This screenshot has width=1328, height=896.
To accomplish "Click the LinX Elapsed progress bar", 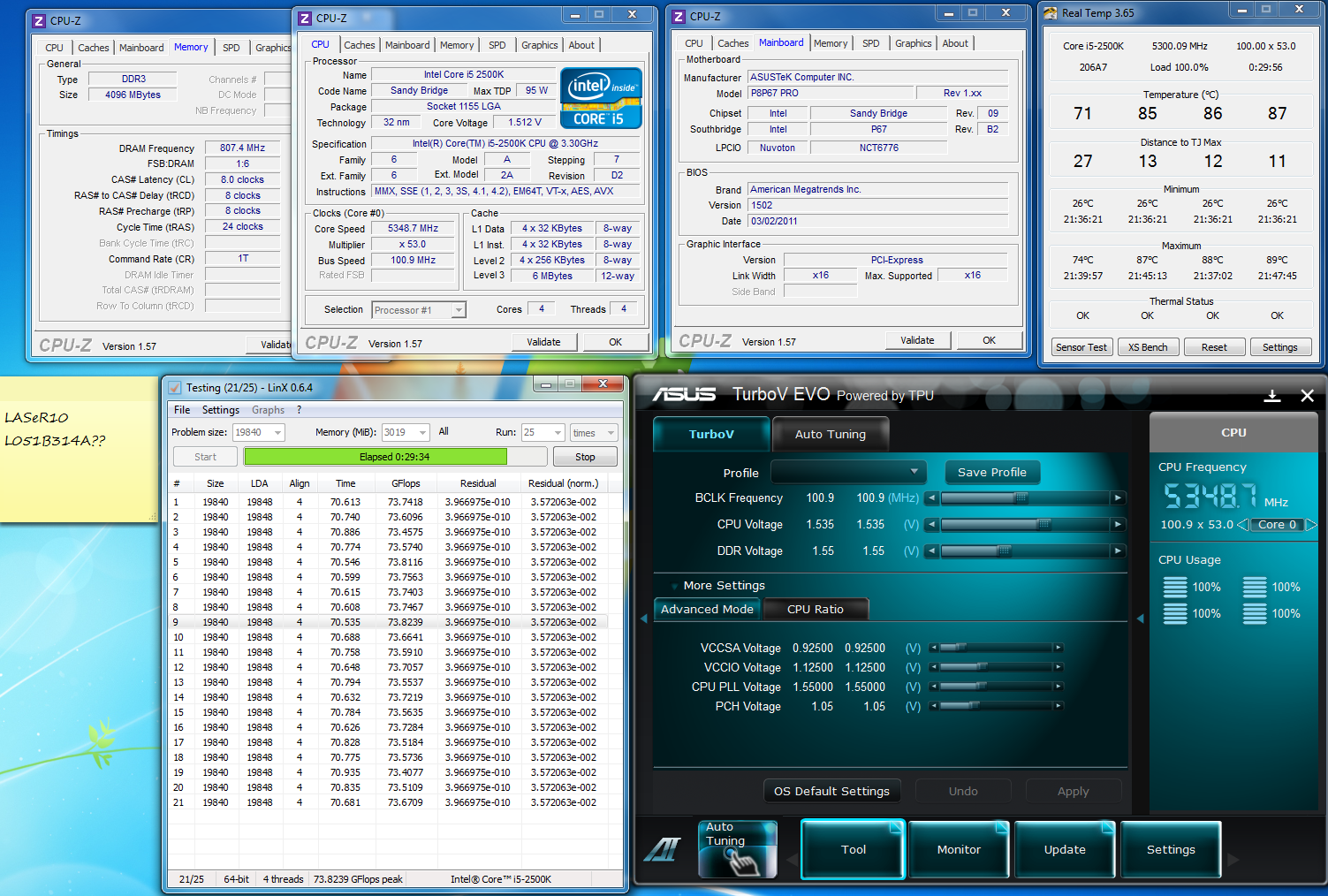I will click(395, 457).
